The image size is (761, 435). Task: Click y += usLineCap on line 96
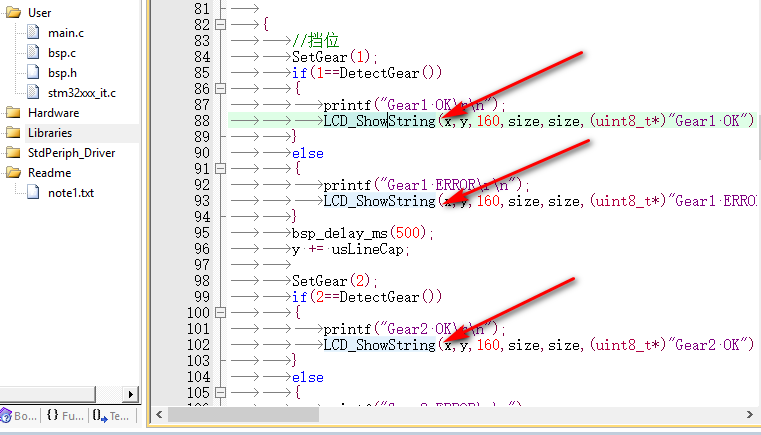[x=351, y=249]
